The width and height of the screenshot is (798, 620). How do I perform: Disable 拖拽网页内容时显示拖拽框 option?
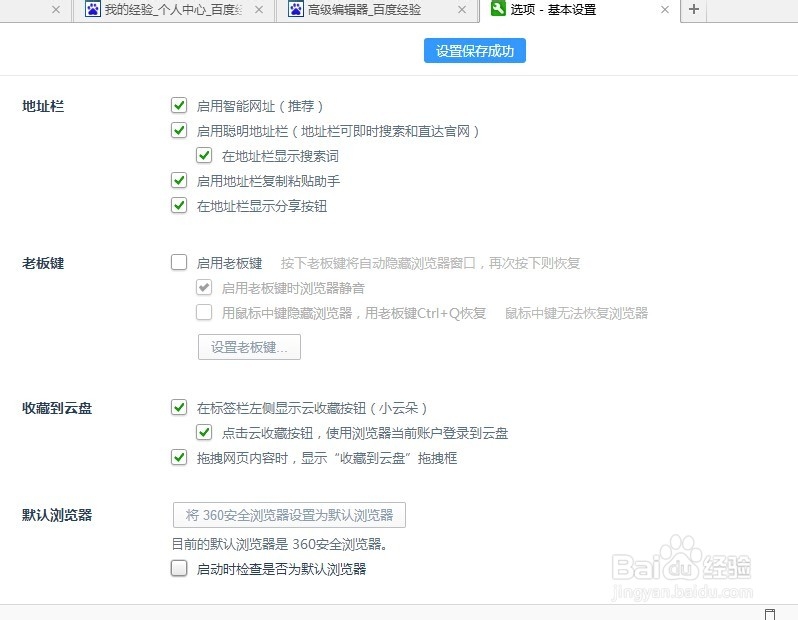tap(179, 457)
